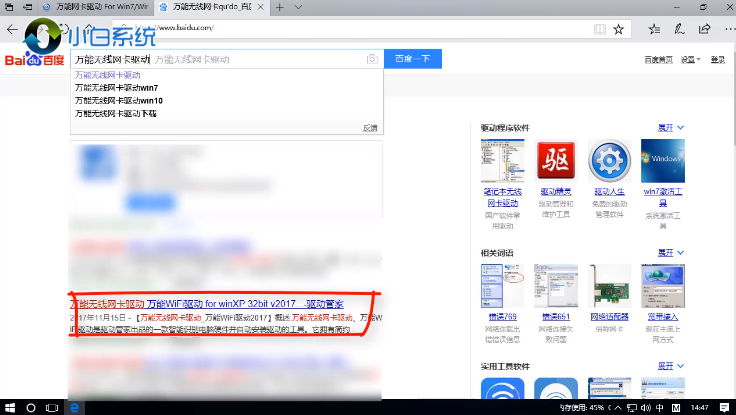736x415 pixels.
Task: Expand 实用工具软件 section via 展开
Action: 670,366
